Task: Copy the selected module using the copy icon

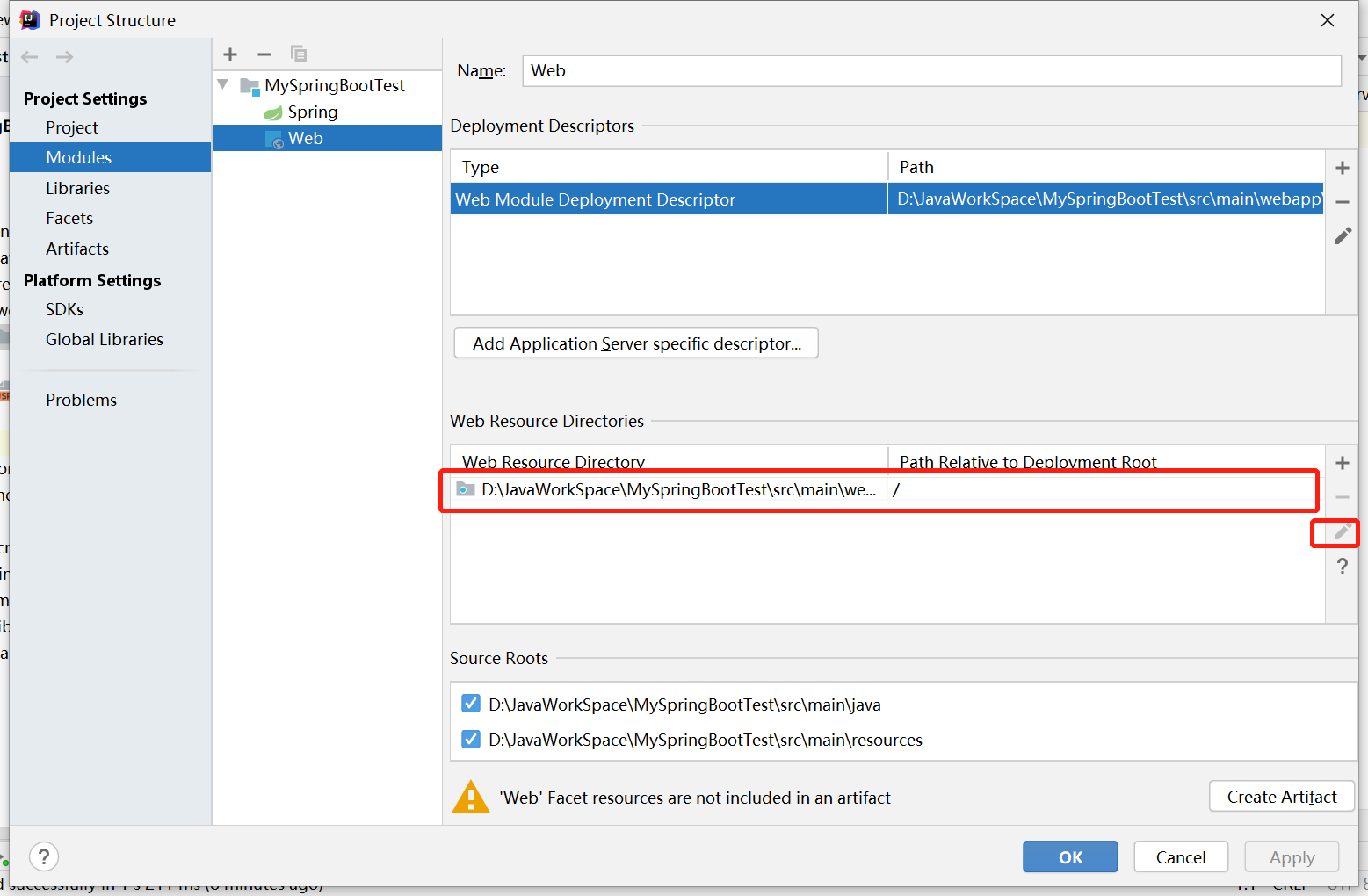Action: pos(299,54)
